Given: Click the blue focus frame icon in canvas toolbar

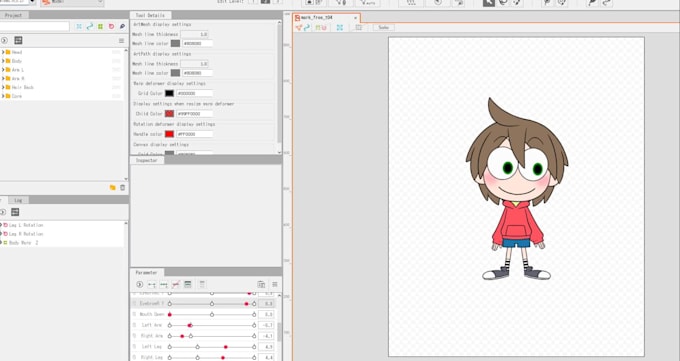Looking at the screenshot, I should (340, 27).
